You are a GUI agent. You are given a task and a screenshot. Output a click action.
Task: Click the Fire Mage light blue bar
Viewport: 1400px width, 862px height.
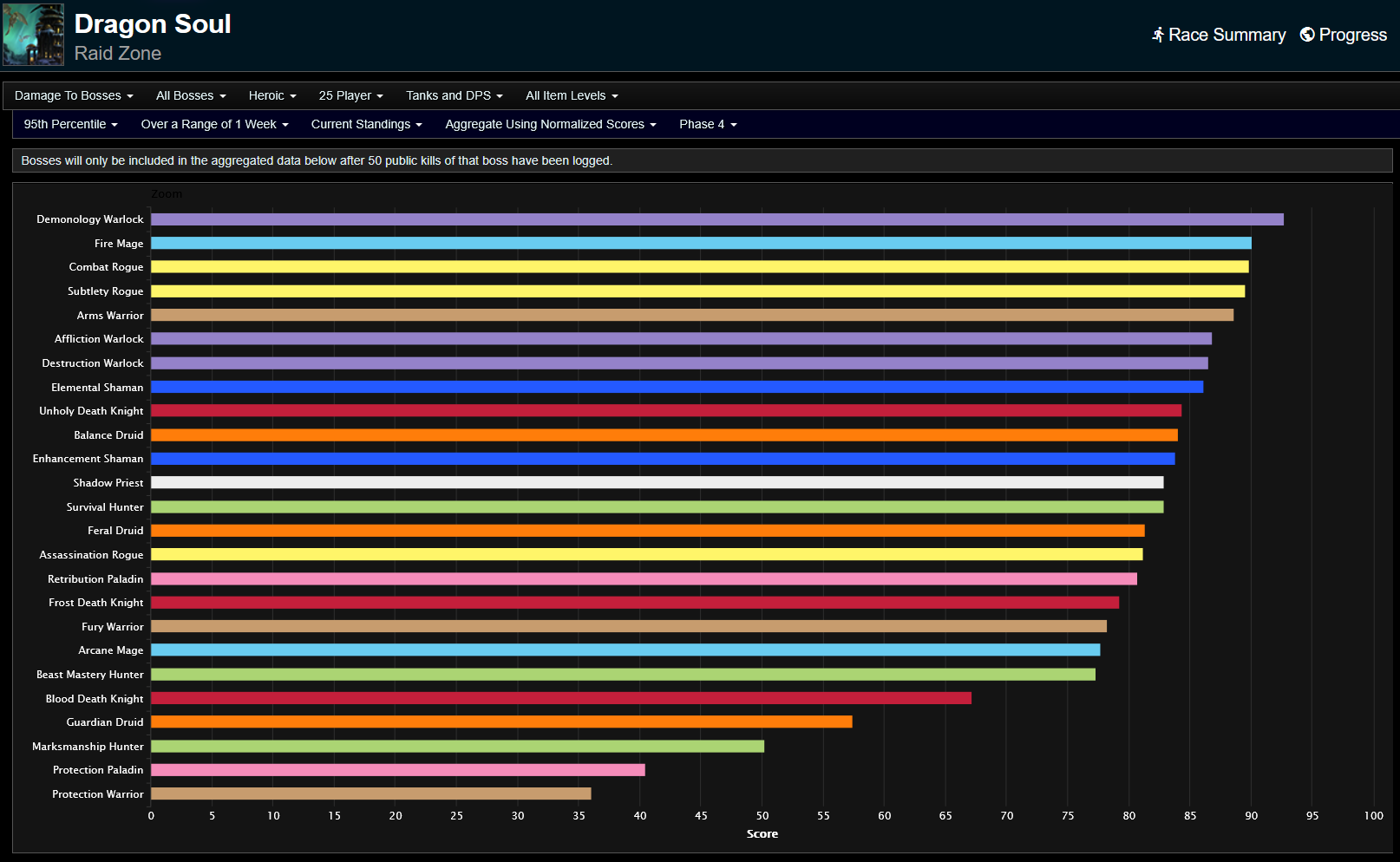pyautogui.click(x=701, y=244)
